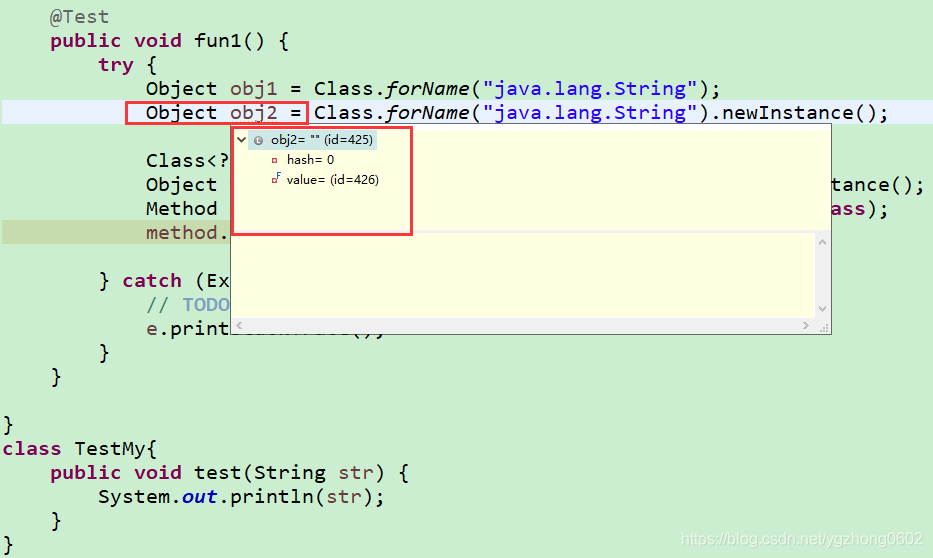Click the TODO comment line
Image resolution: width=933 pixels, height=558 pixels.
click(187, 305)
